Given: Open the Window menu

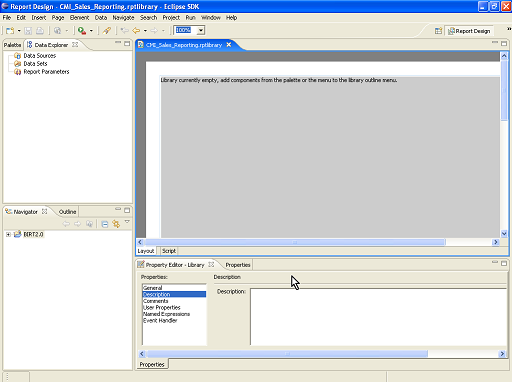Looking at the screenshot, I should click(211, 18).
